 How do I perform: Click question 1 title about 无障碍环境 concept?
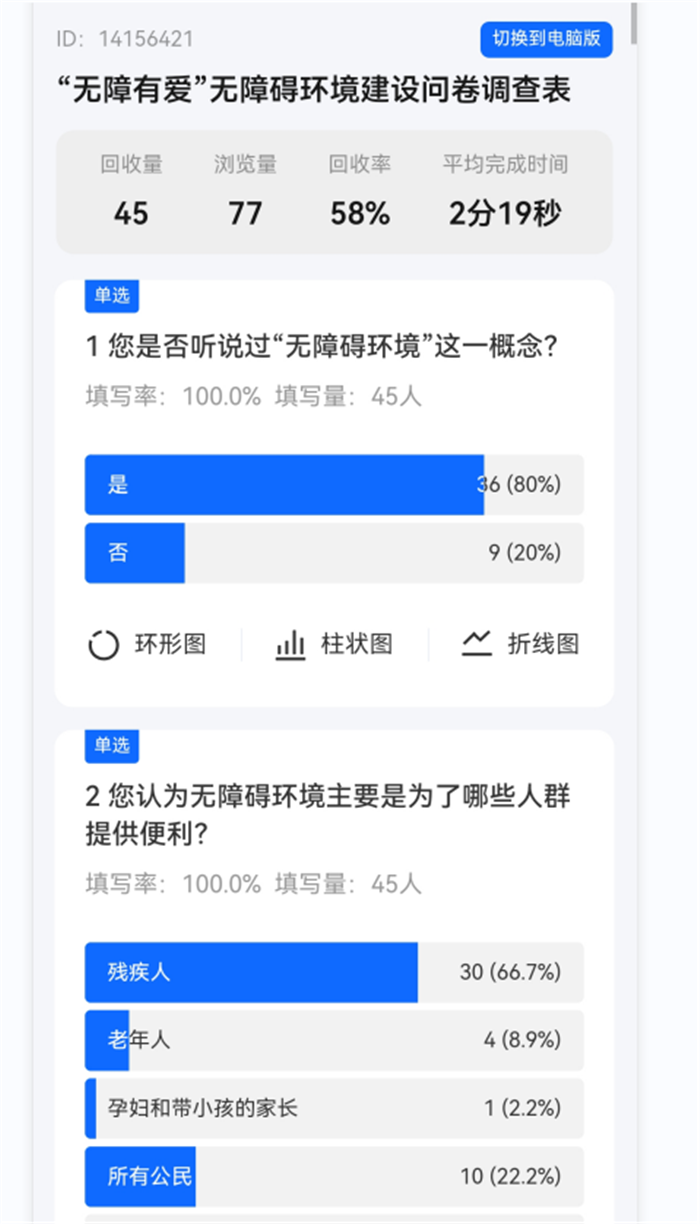click(321, 347)
